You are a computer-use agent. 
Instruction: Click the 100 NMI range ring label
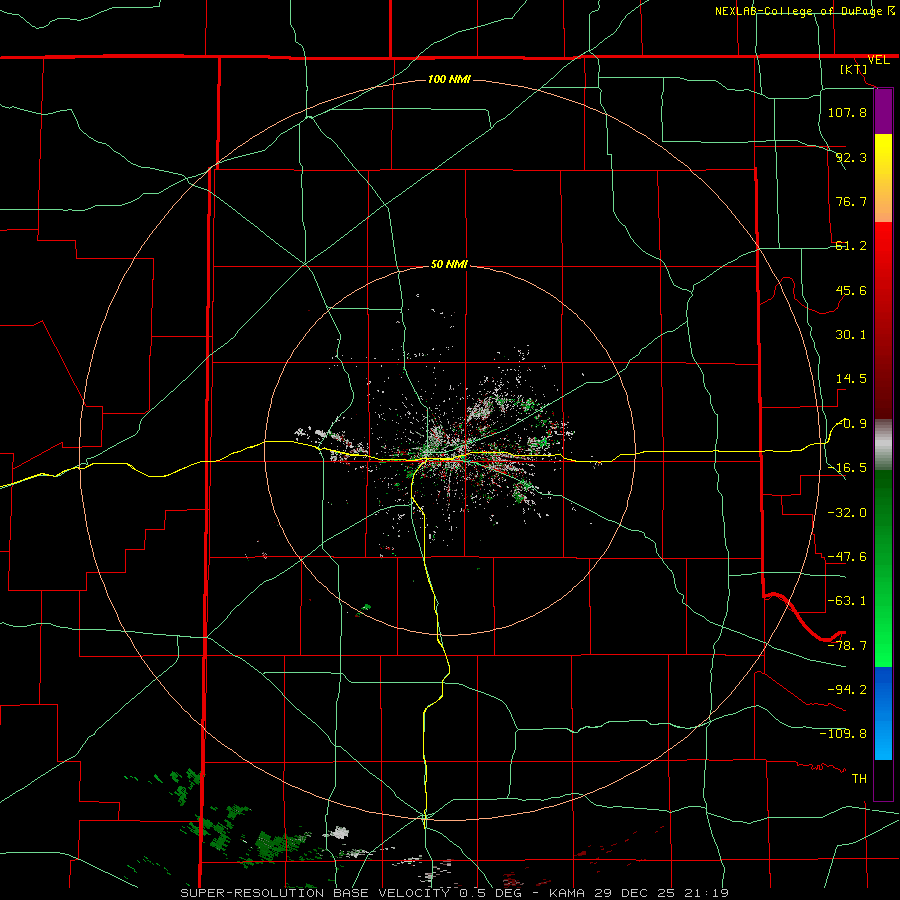449,79
